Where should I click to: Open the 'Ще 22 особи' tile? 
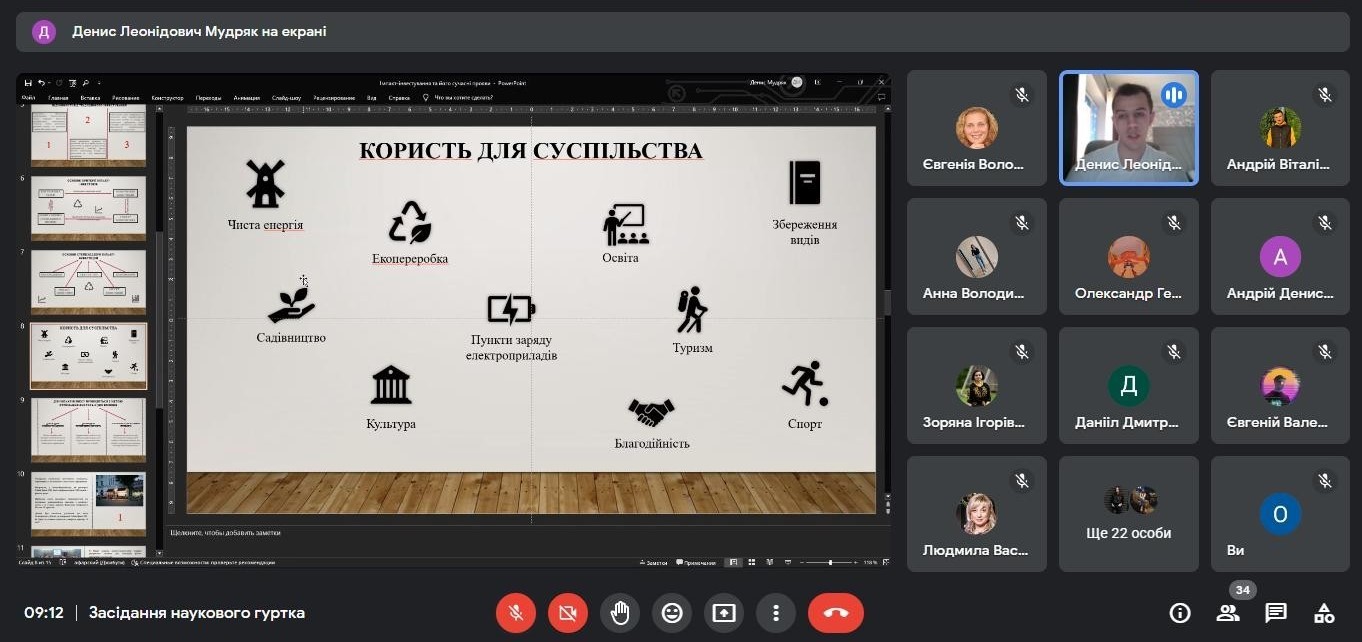1129,514
